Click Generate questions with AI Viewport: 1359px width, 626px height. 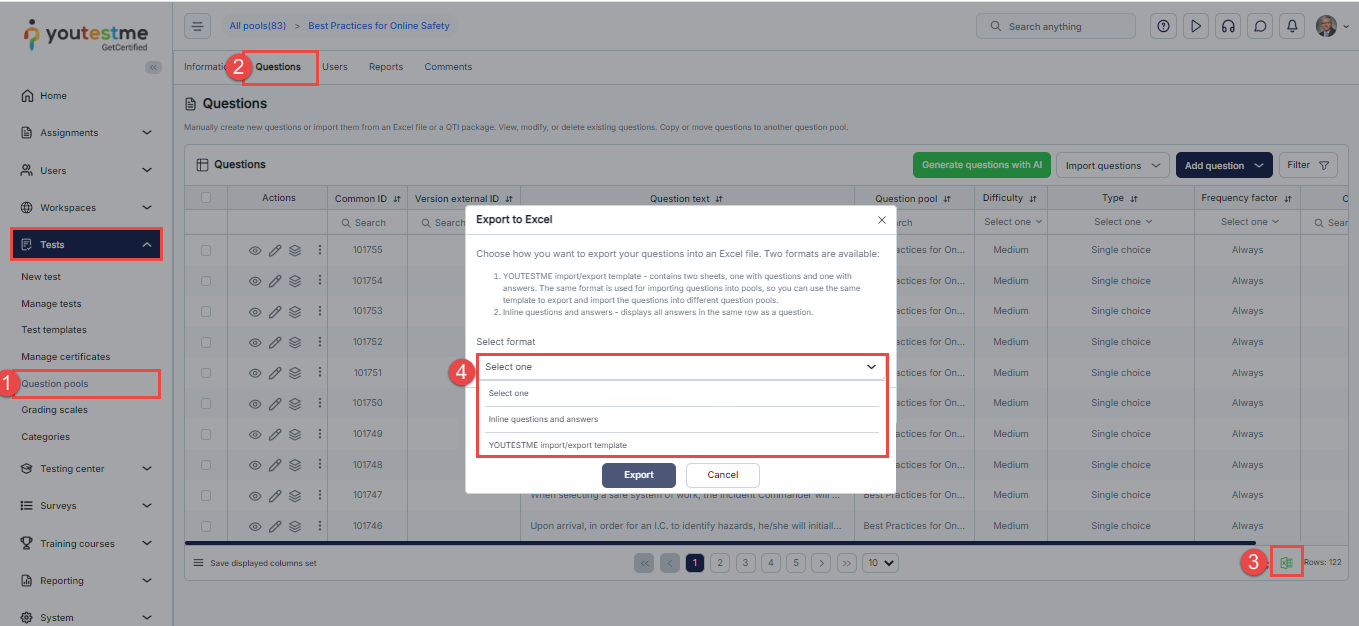tap(981, 166)
